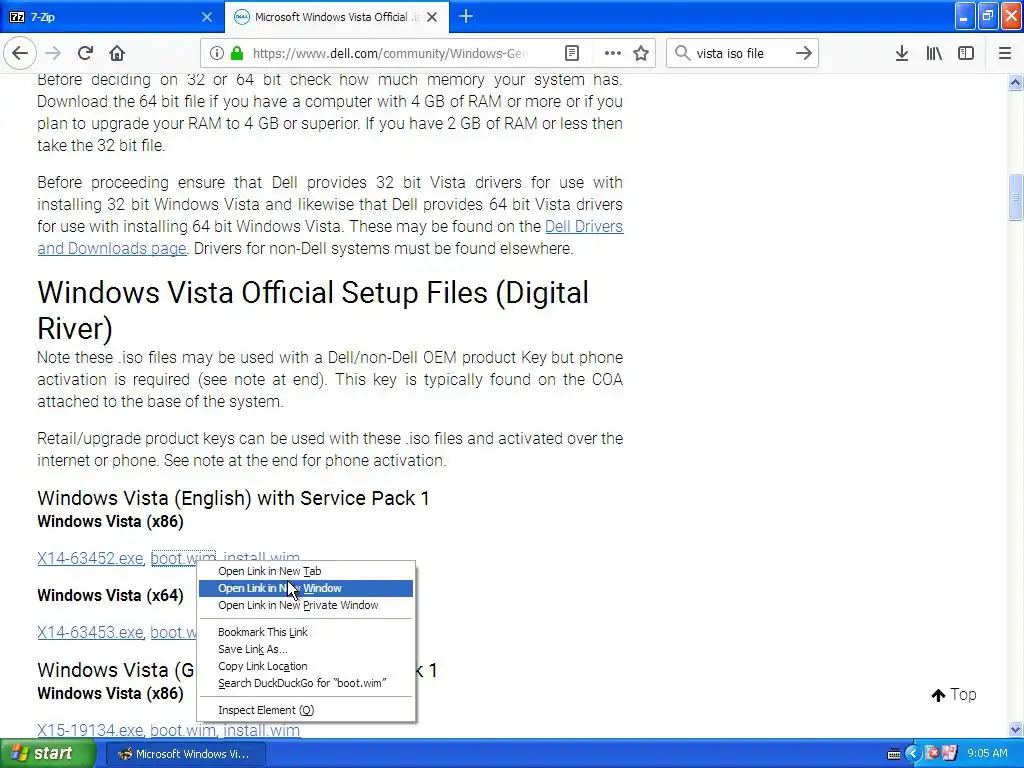This screenshot has height=768, width=1024.
Task: Bookmark this page with the star
Action: click(x=641, y=53)
